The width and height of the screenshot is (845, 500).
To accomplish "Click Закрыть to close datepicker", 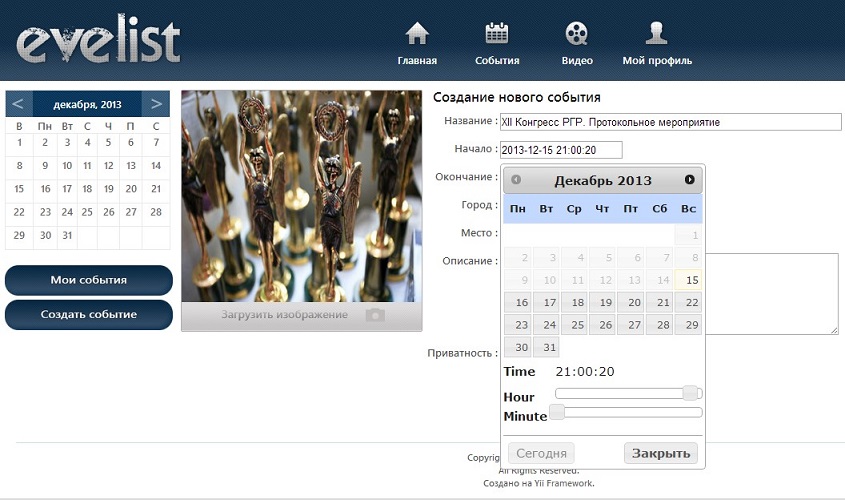I will [x=661, y=453].
